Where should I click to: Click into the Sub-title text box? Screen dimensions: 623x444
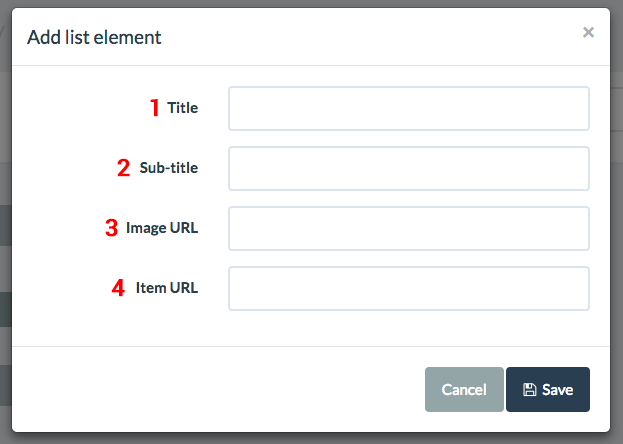pyautogui.click(x=408, y=168)
